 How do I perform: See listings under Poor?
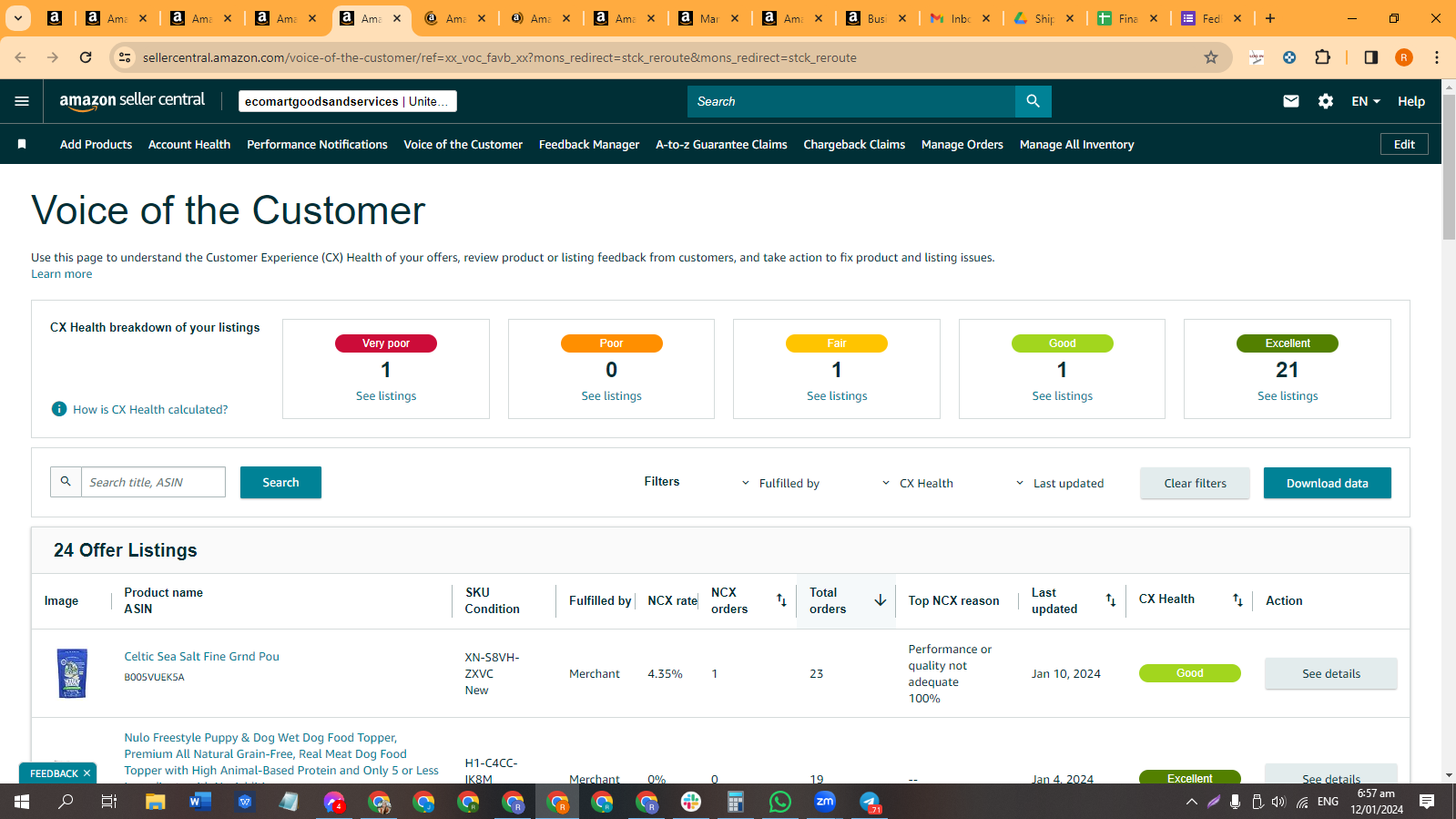click(611, 395)
